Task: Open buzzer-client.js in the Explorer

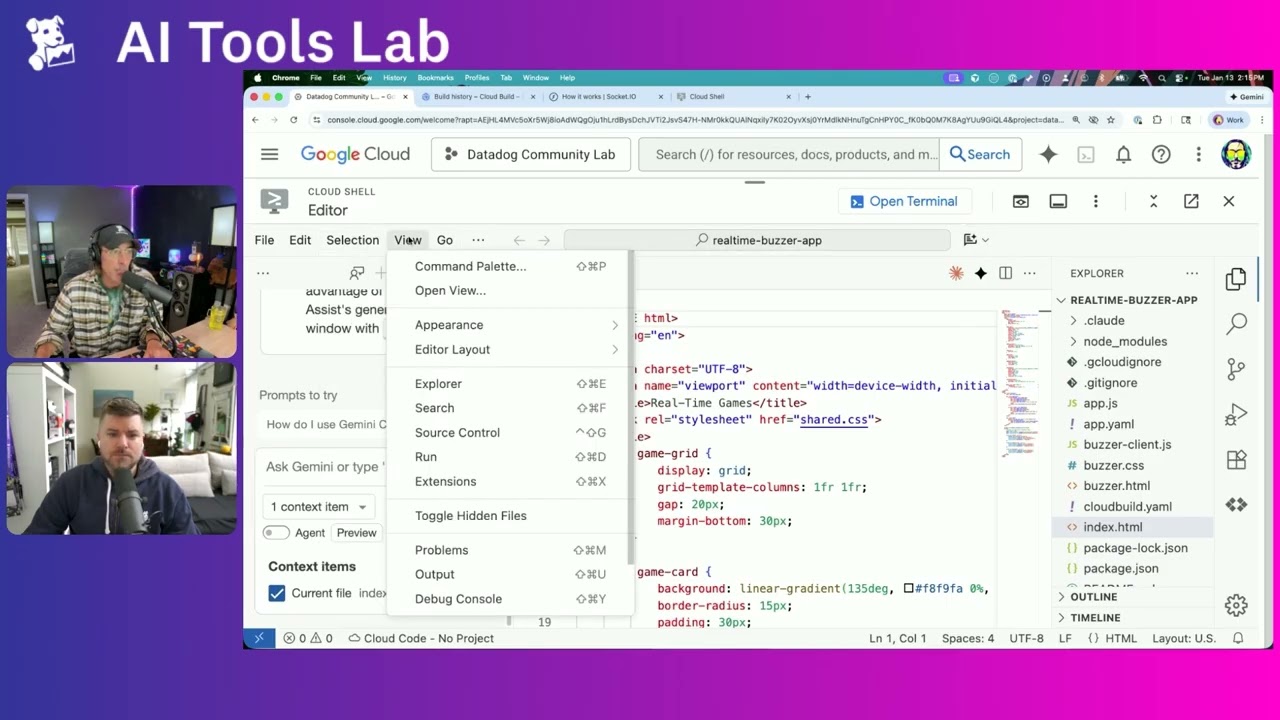Action: pos(1127,445)
